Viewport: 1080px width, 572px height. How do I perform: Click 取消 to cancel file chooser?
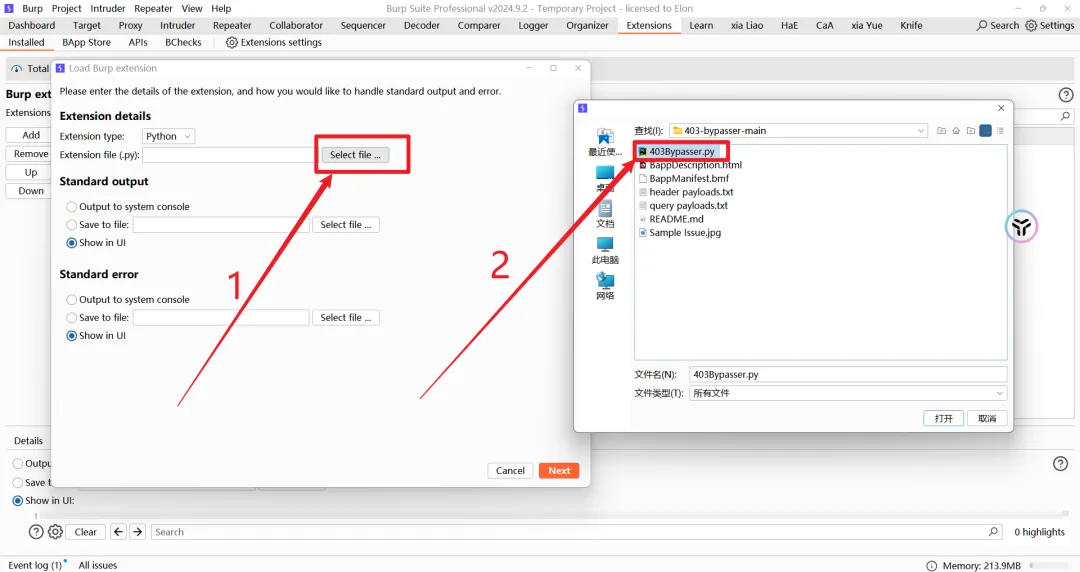click(x=987, y=418)
